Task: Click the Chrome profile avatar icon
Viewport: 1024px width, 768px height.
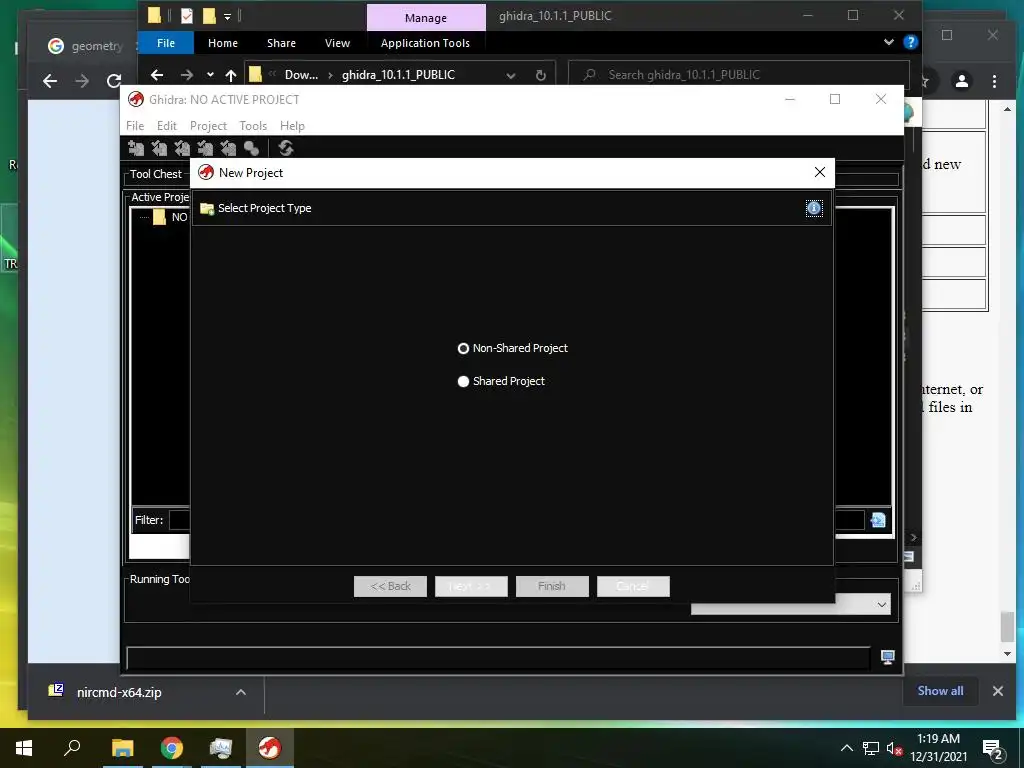Action: point(962,81)
